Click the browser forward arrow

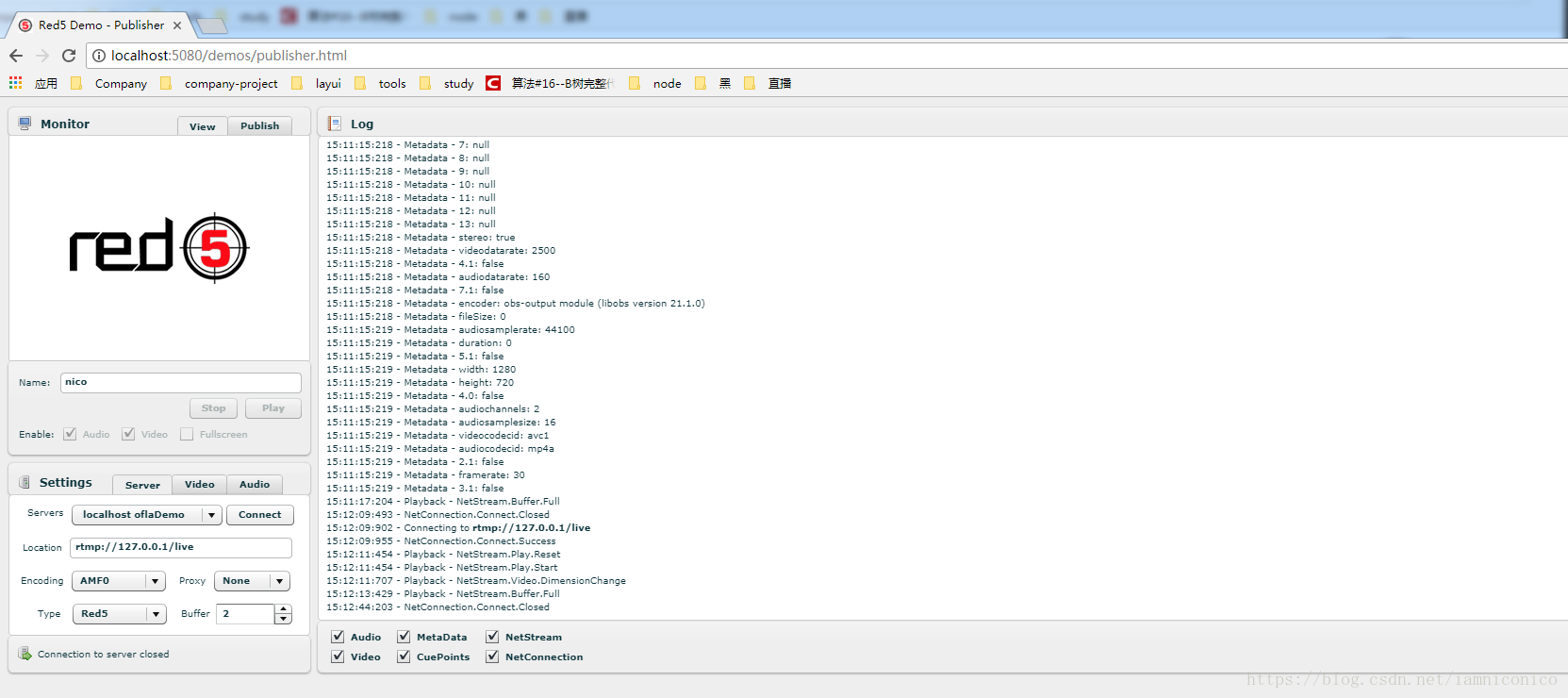pyautogui.click(x=42, y=56)
